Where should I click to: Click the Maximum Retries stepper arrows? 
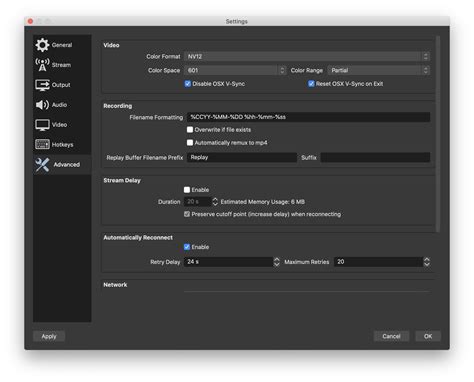426,262
